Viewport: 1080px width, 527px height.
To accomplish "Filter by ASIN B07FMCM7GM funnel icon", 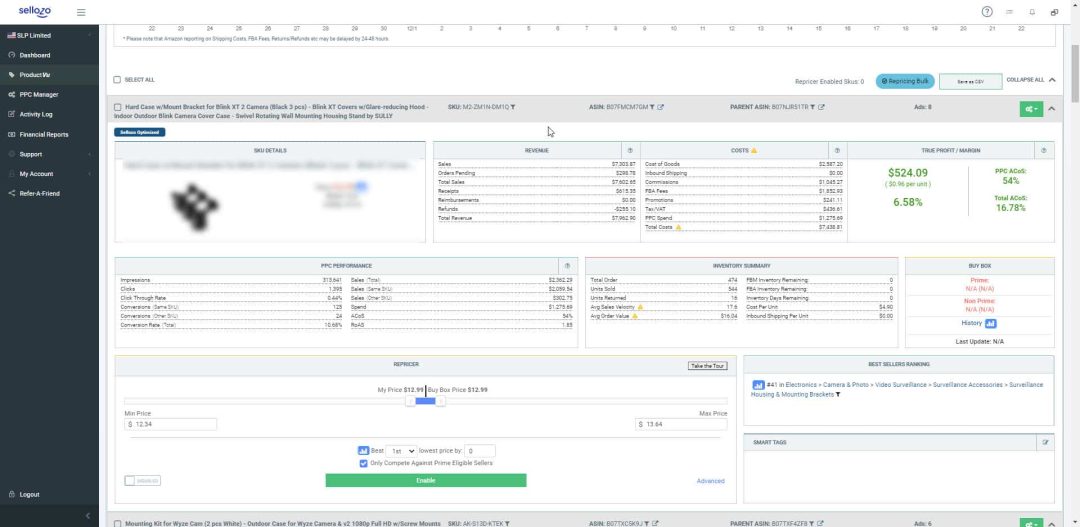I will coord(652,107).
